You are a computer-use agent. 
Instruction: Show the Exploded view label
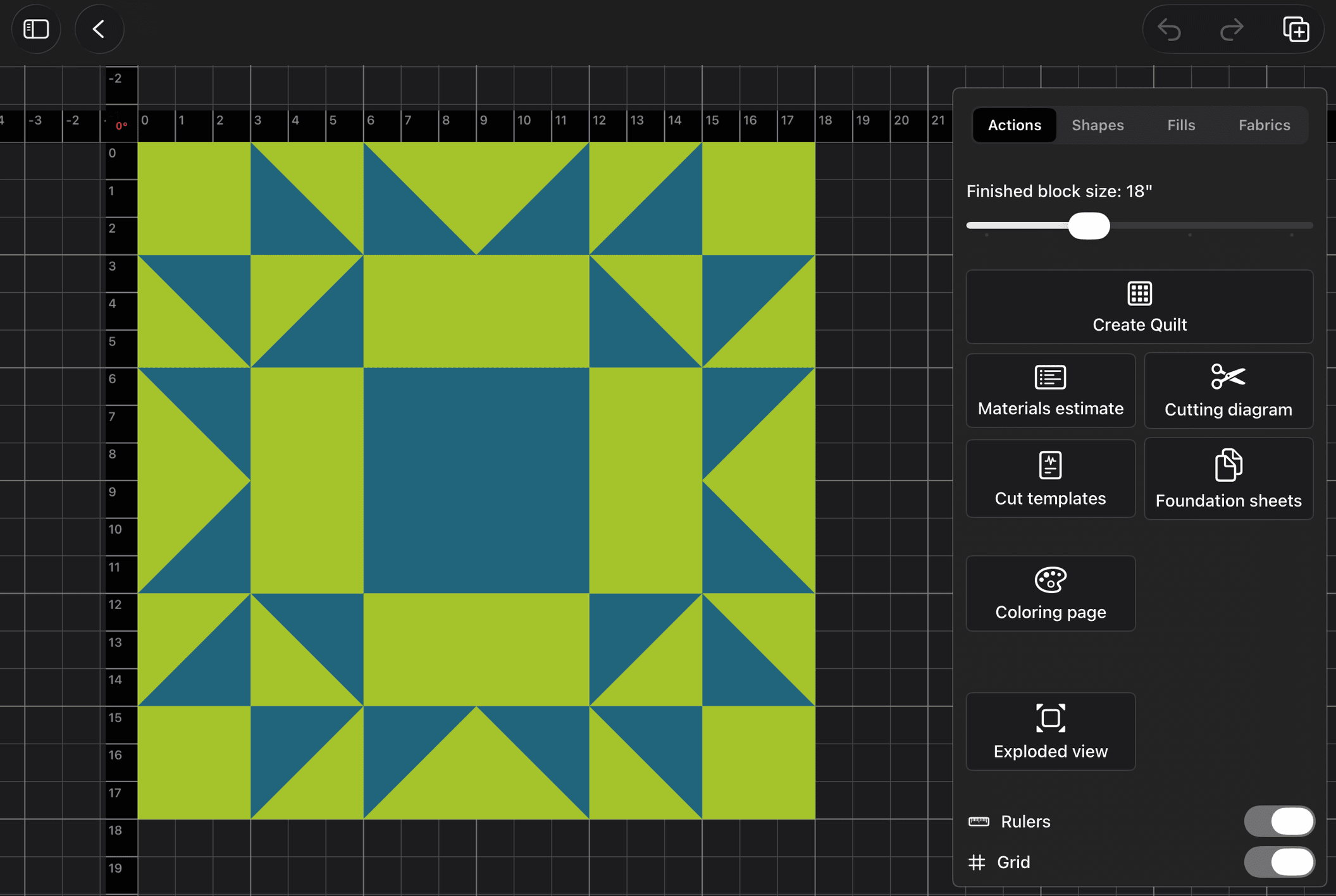[x=1050, y=752]
